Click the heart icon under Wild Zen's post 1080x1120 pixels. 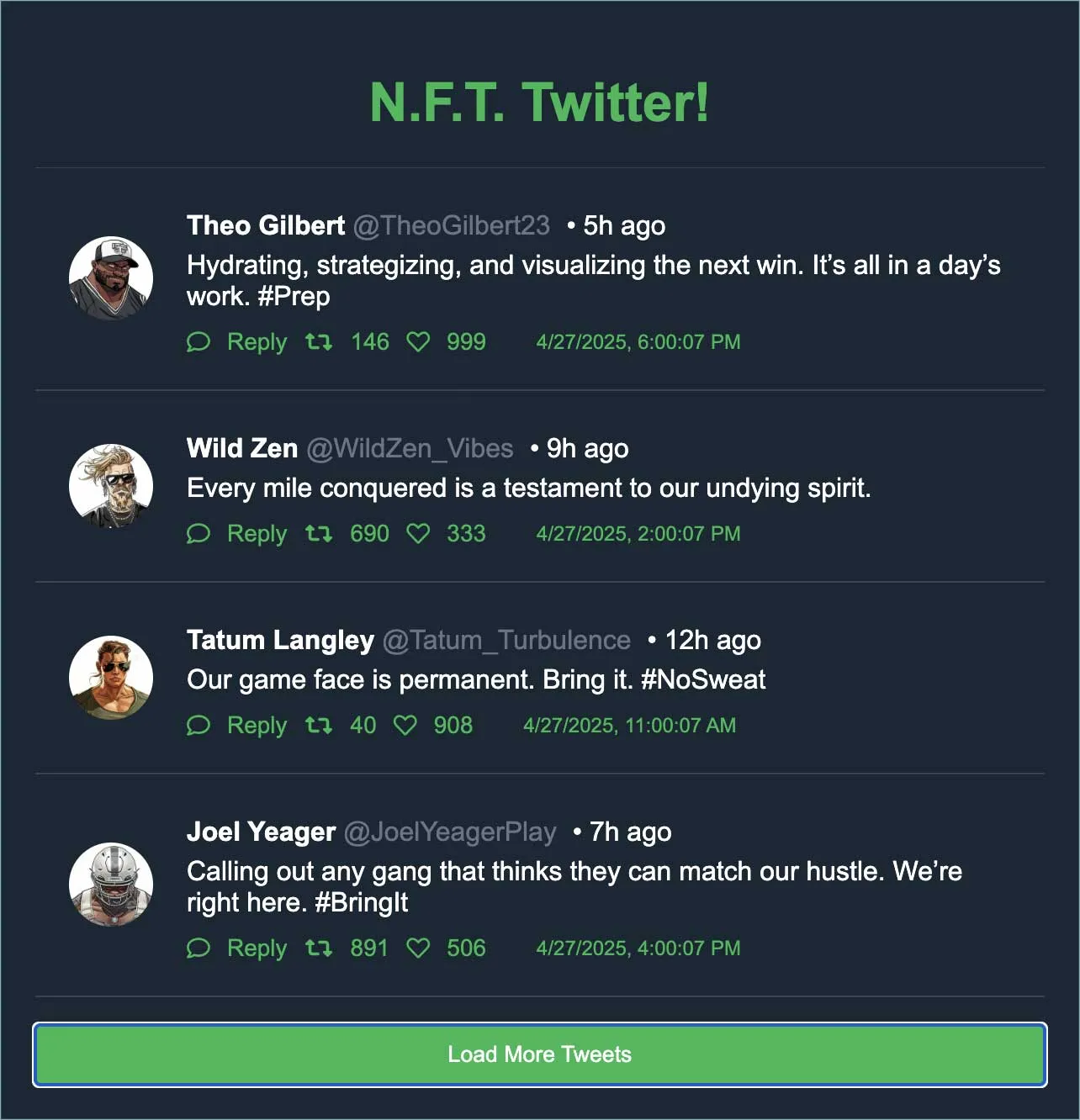[x=418, y=533]
